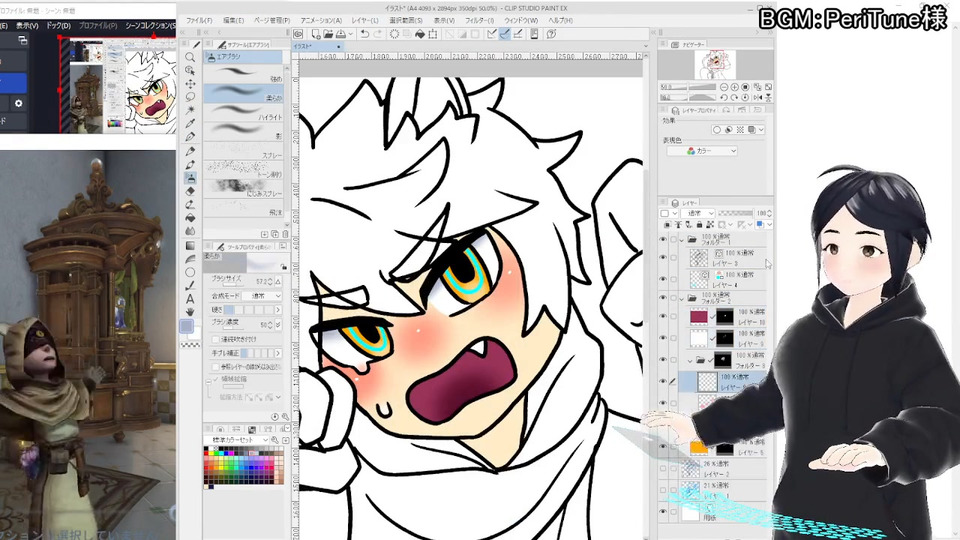Image resolution: width=960 pixels, height=540 pixels.
Task: Click the wrench sub tool detail icon
Action: (x=285, y=417)
